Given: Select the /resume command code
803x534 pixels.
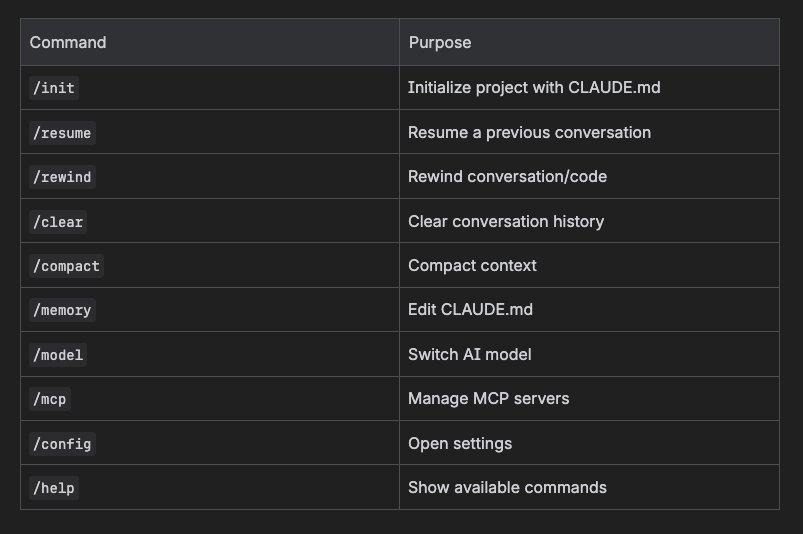Looking at the screenshot, I should 62,133.
